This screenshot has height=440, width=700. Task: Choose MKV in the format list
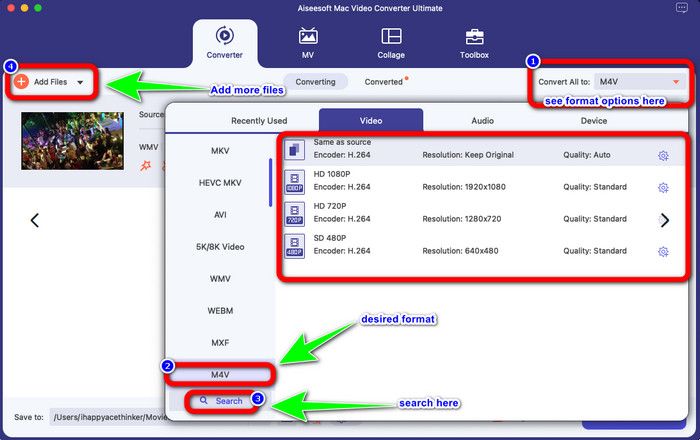(x=220, y=151)
